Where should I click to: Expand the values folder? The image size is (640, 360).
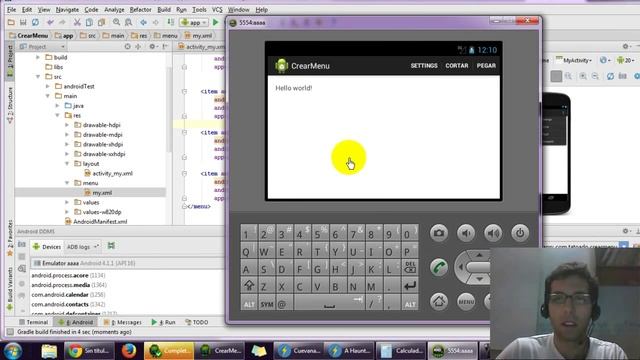(x=67, y=202)
